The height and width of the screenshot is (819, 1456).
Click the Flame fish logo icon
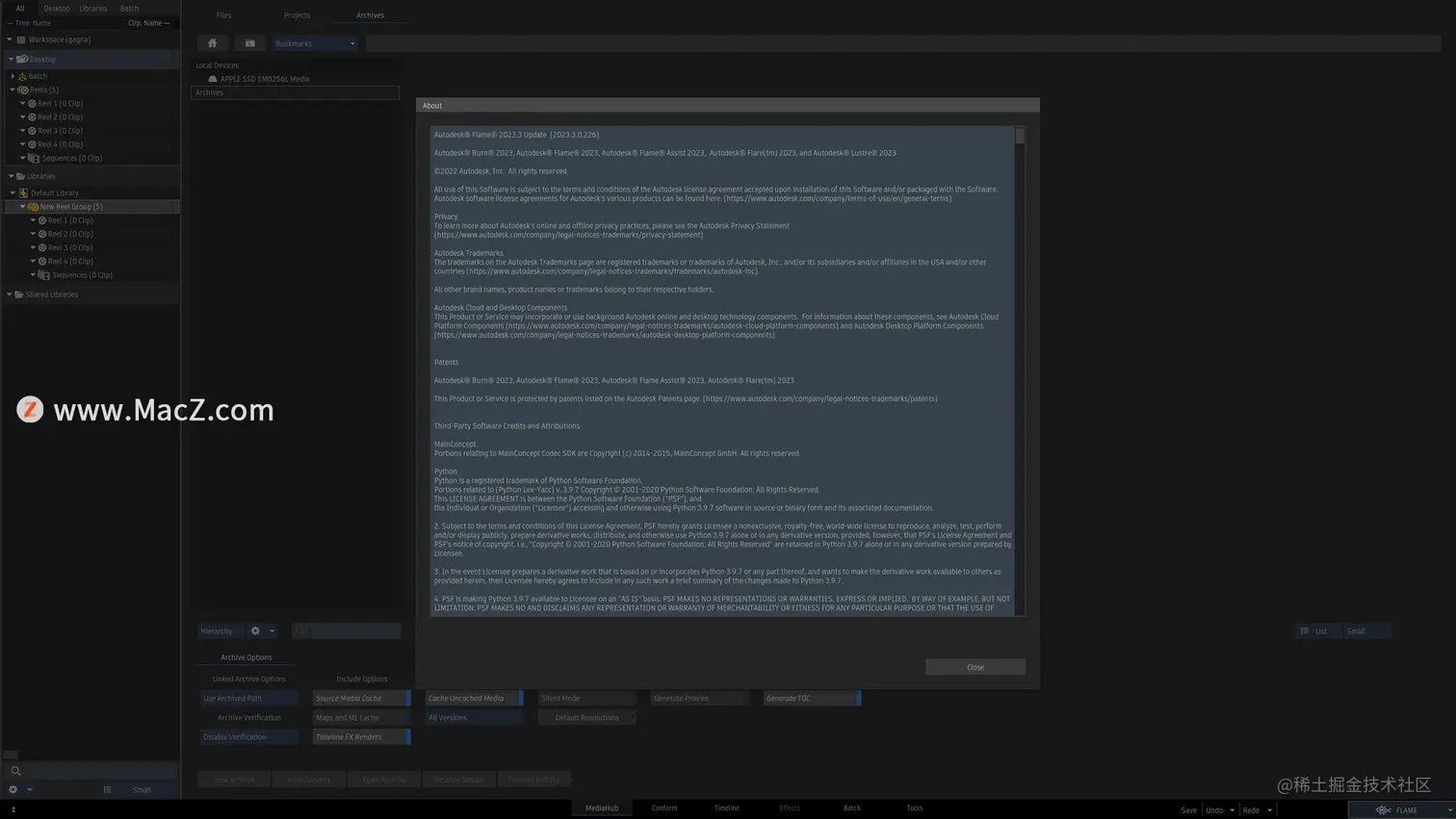pos(1384,810)
